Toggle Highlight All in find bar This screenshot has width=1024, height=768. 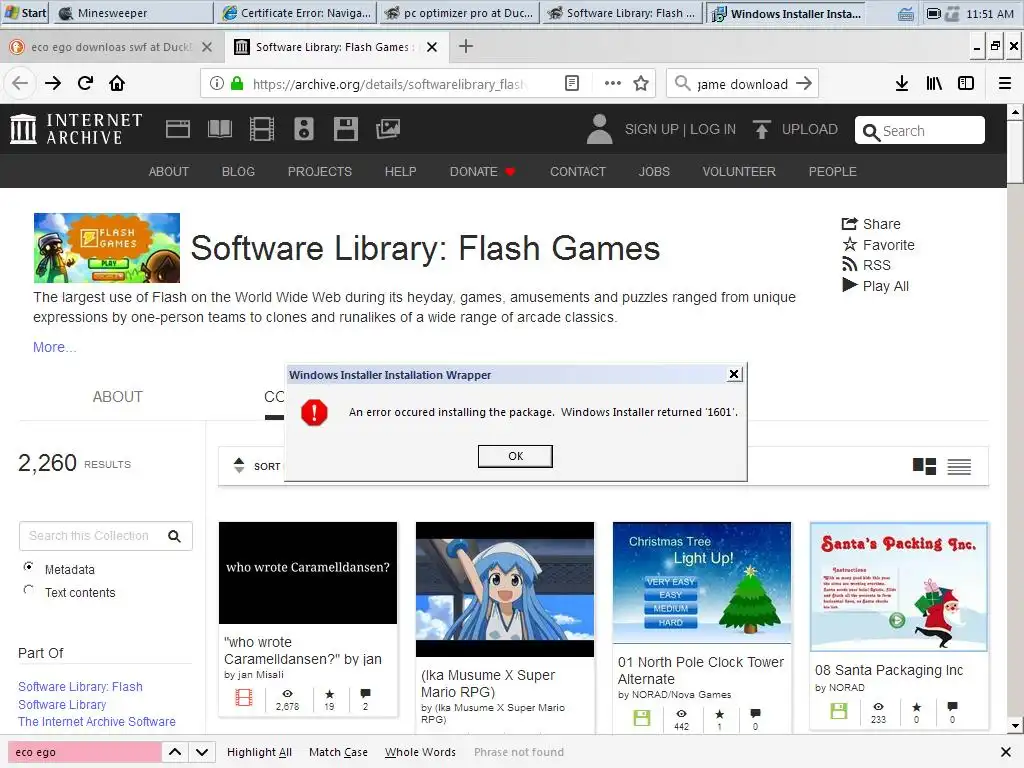[259, 752]
